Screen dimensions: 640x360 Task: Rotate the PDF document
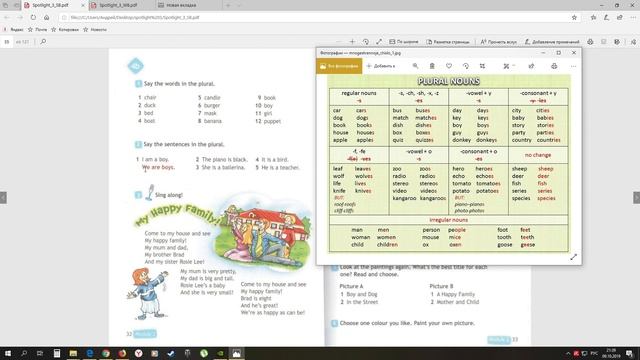pyautogui.click(x=366, y=42)
